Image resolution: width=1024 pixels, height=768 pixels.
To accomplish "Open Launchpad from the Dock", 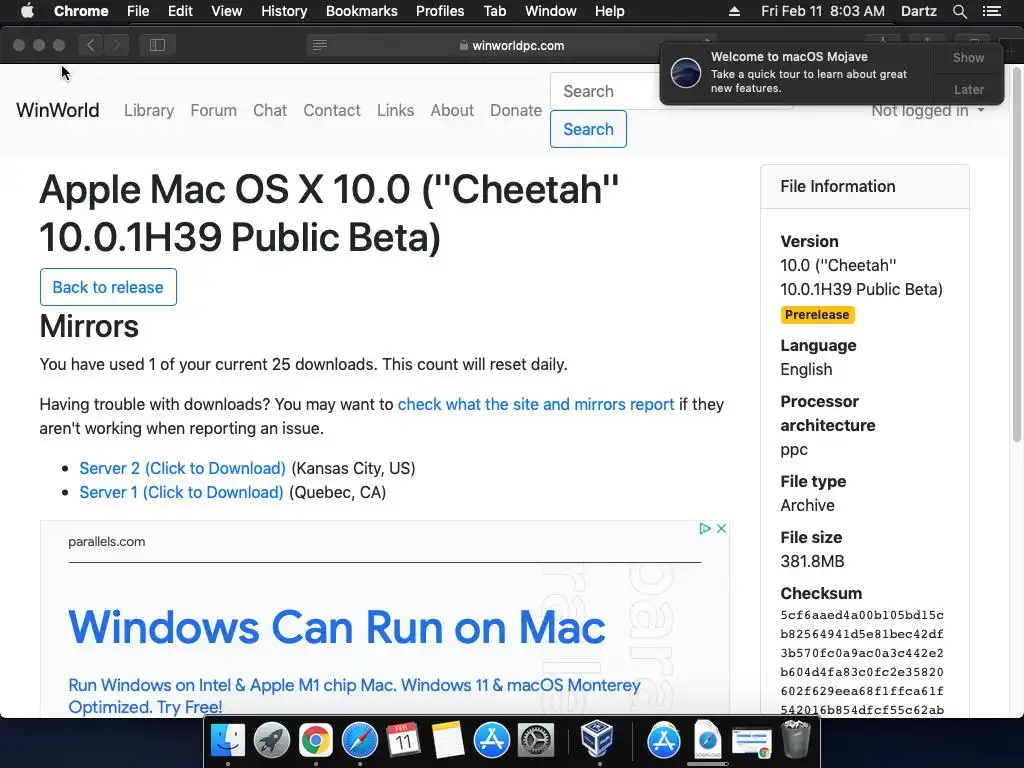I will 272,740.
